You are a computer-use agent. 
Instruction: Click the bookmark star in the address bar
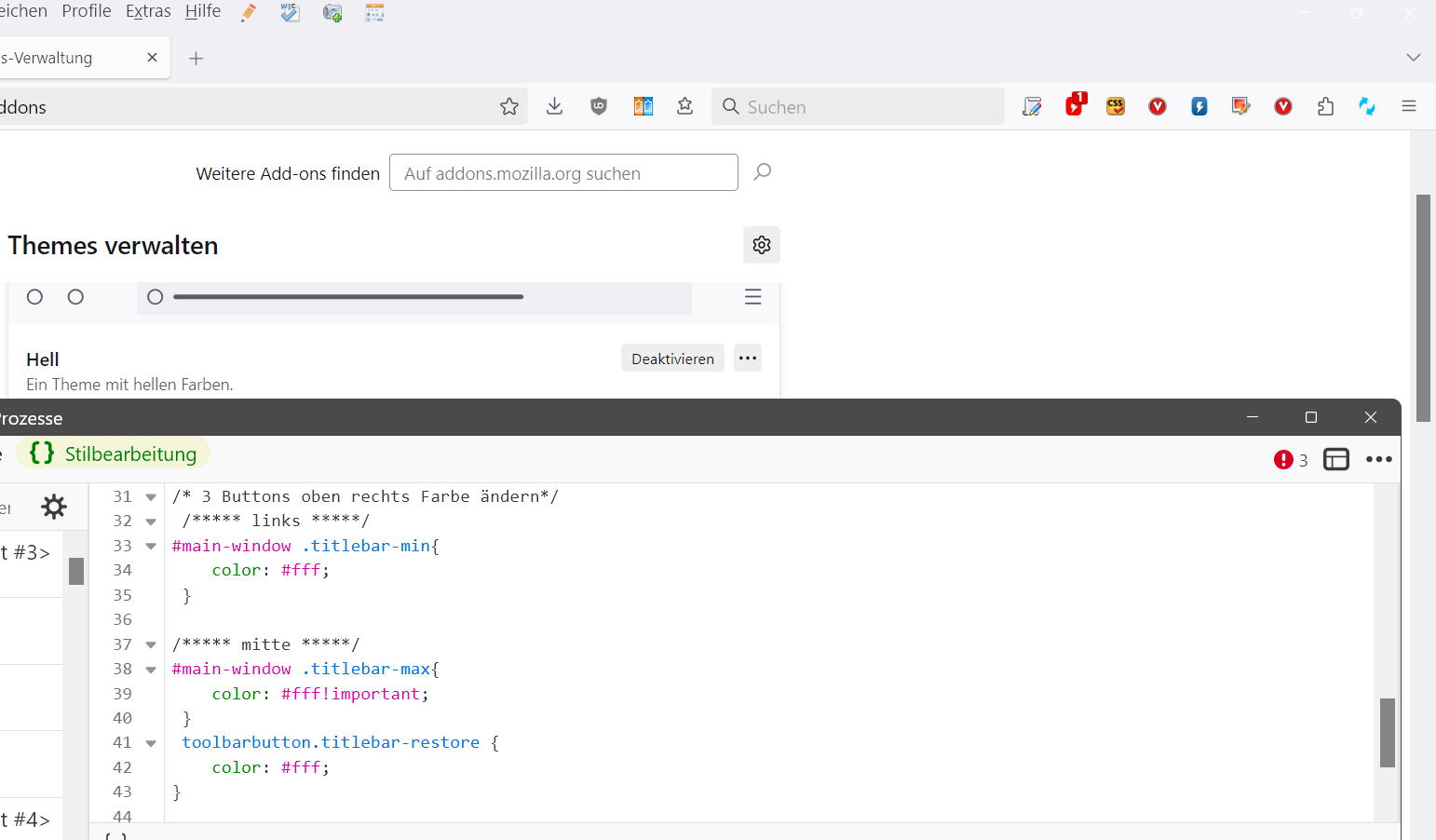coord(508,107)
